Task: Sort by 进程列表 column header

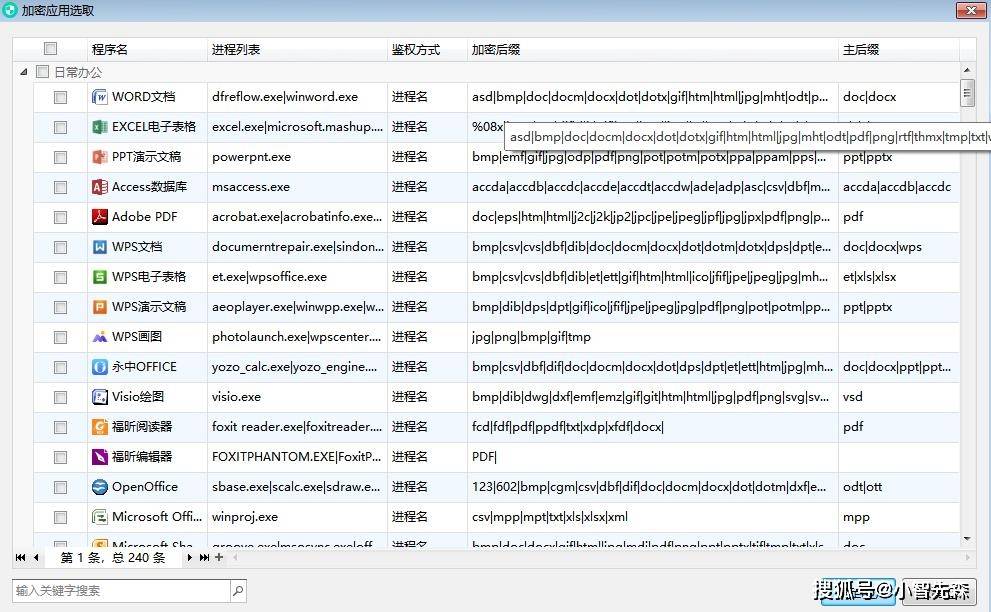Action: click(x=297, y=49)
